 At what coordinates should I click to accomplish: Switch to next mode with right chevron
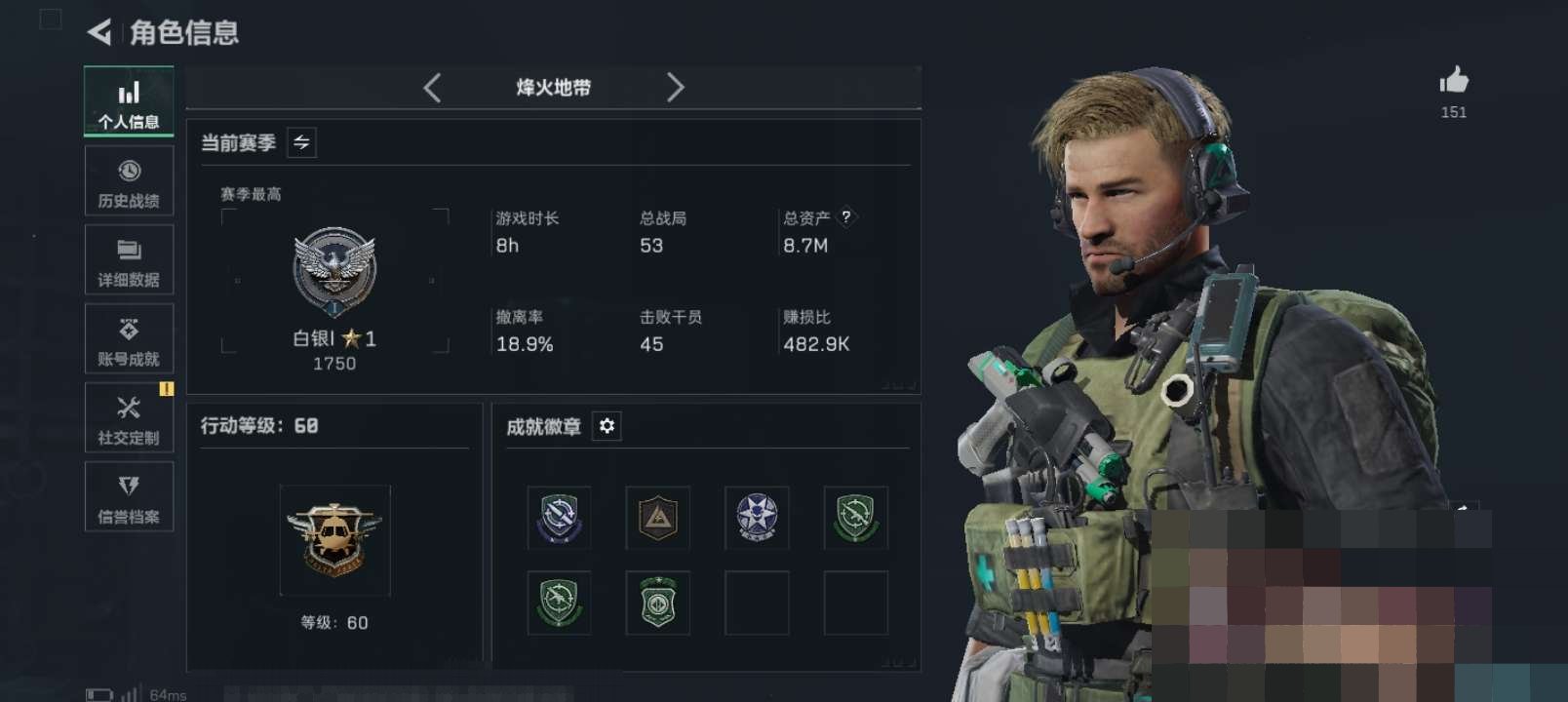675,88
